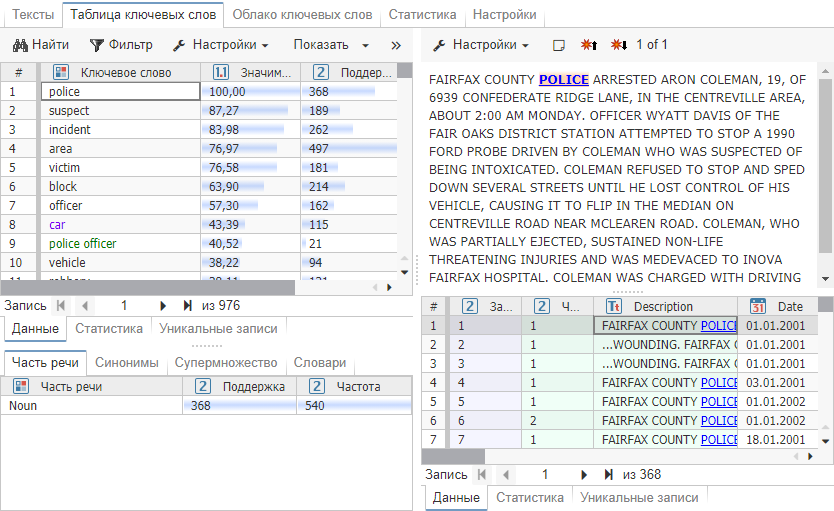This screenshot has width=834, height=511.
Task: Open the Облако ключевых слов tab
Action: [x=302, y=14]
